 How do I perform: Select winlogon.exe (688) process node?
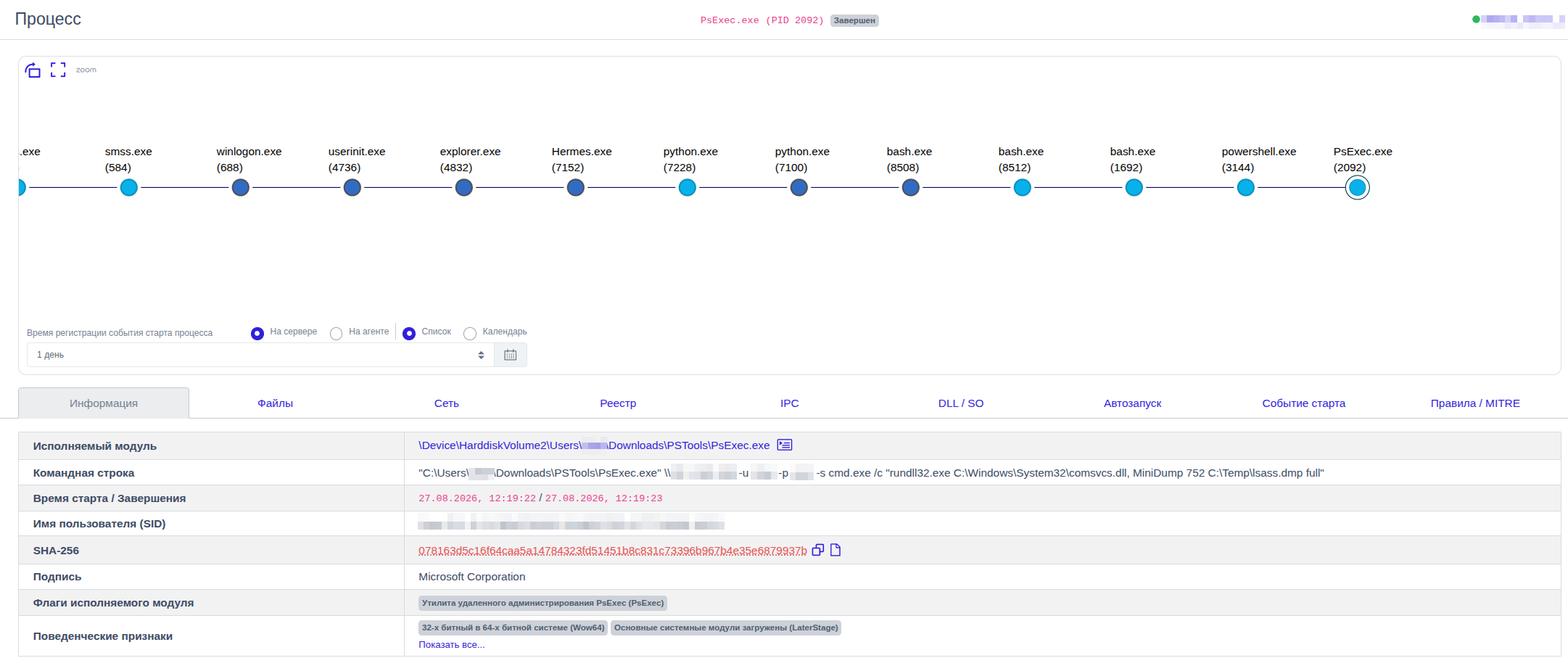[241, 188]
